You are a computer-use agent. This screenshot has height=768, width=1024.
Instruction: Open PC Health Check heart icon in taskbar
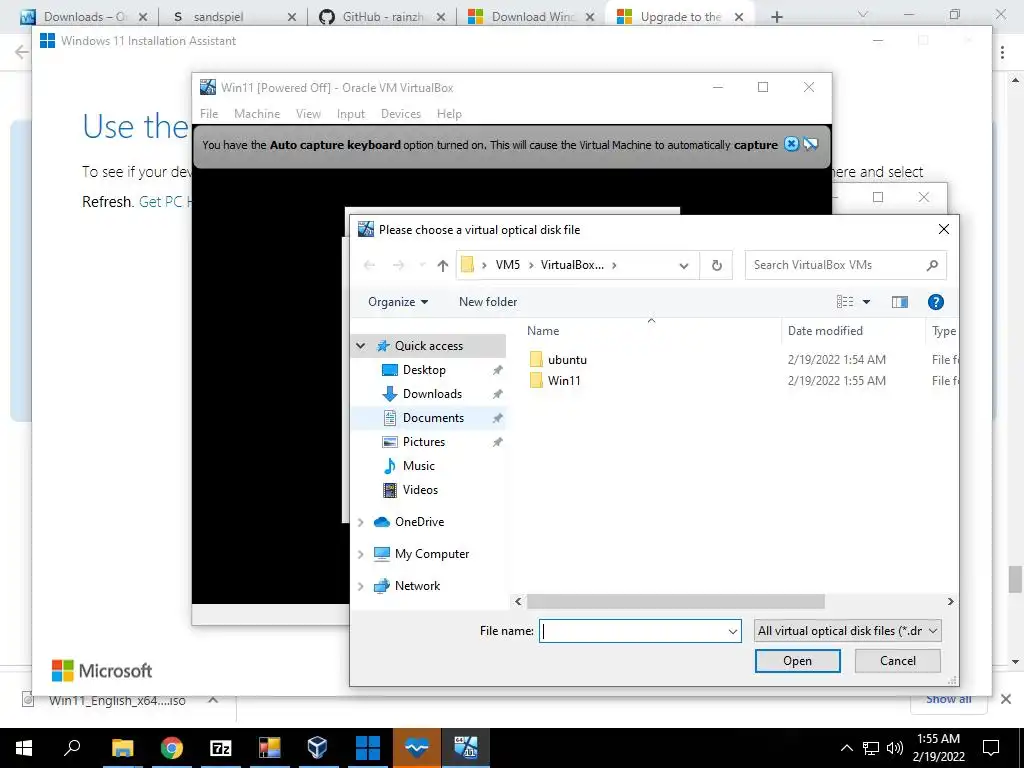pyautogui.click(x=417, y=748)
